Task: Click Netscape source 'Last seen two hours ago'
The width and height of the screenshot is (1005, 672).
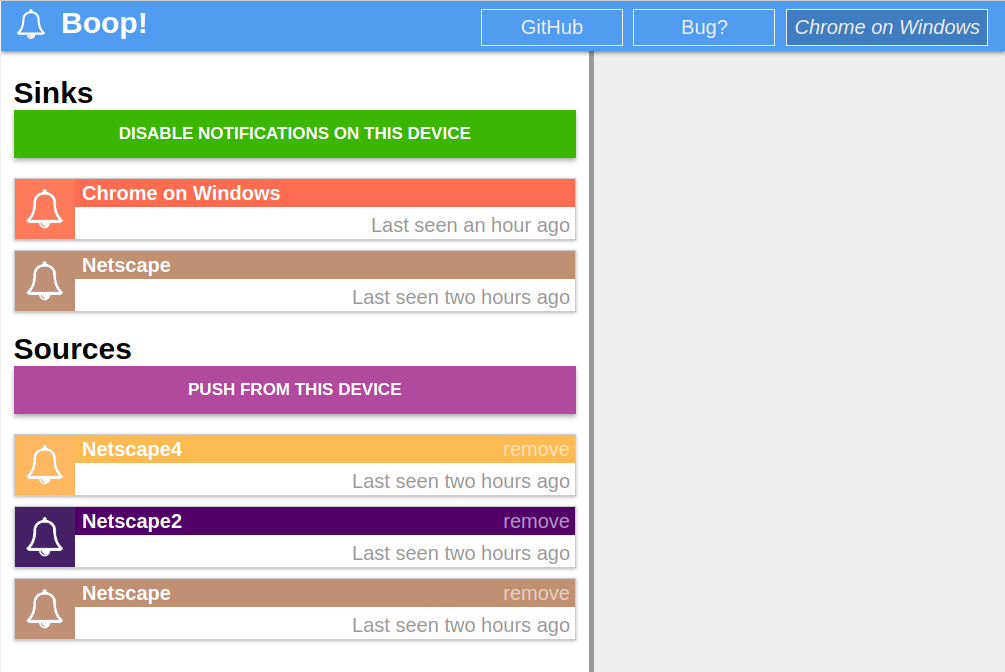Action: click(461, 625)
